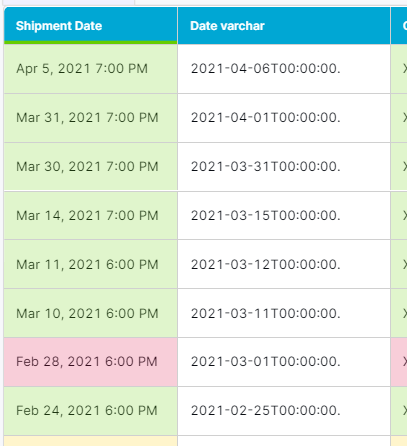Click the 2021-03-12T00:00:00 varchar cell
Screen dimensions: 407x446
284,264
